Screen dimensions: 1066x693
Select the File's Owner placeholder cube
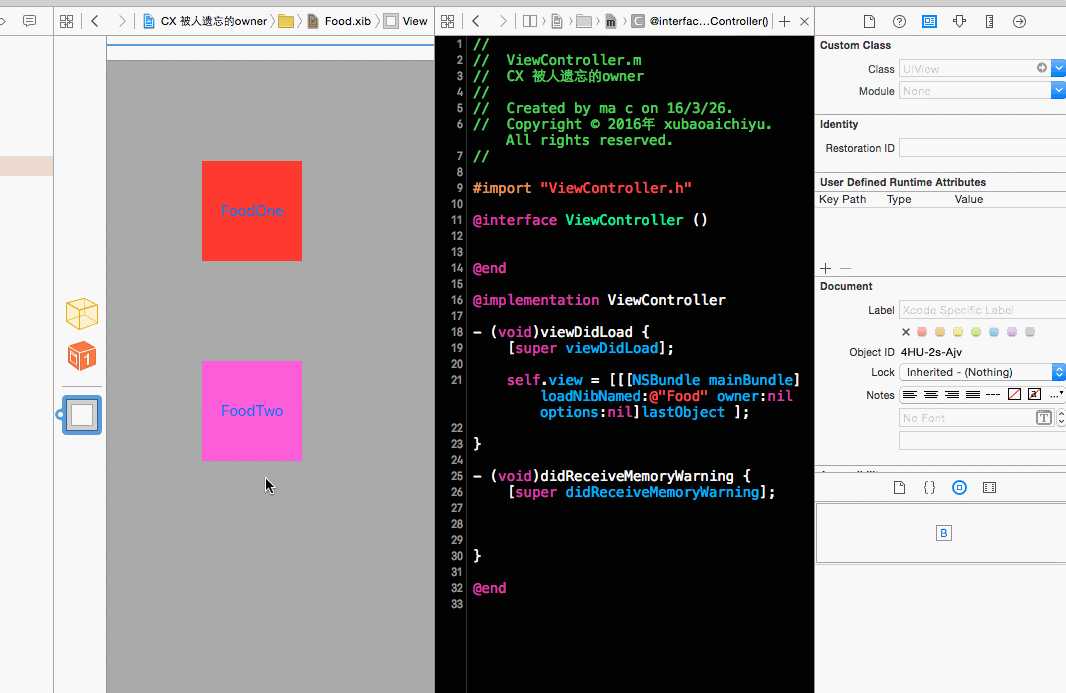(82, 314)
